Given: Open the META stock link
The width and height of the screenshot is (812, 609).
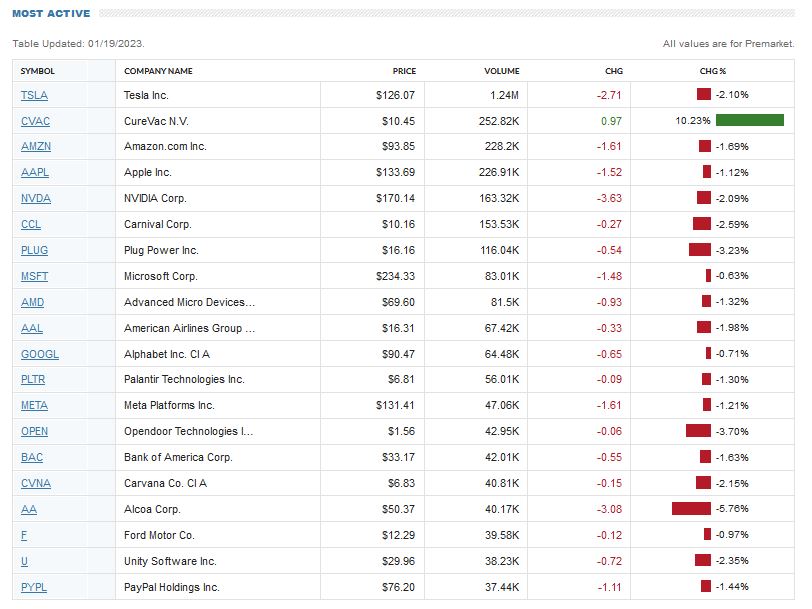Looking at the screenshot, I should 34,406.
